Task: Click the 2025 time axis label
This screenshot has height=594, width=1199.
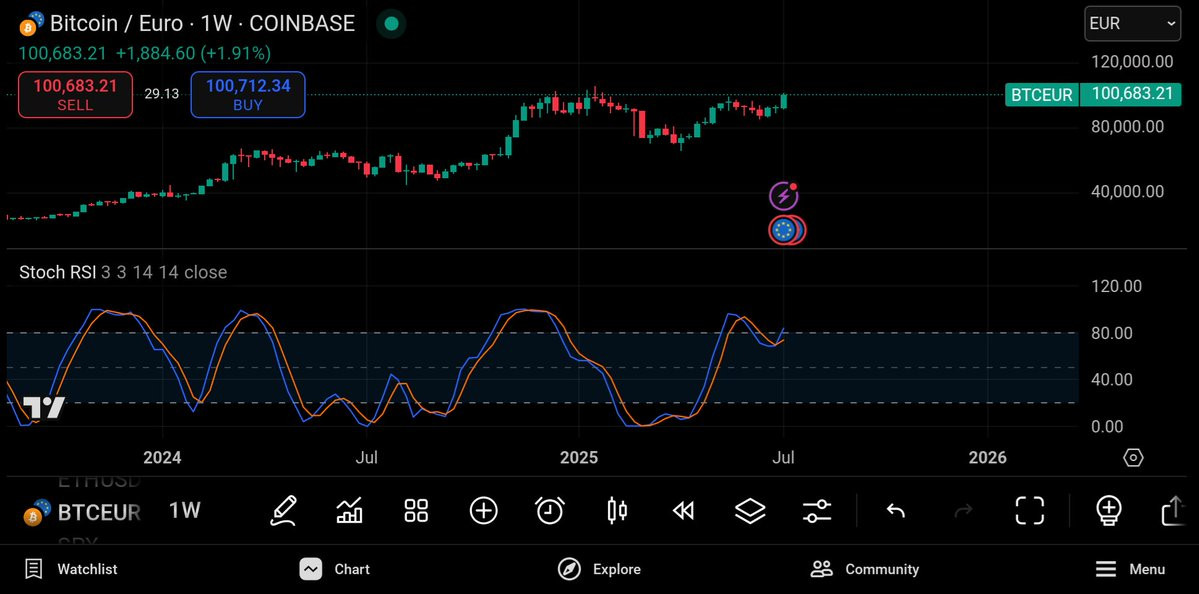Action: [x=579, y=457]
